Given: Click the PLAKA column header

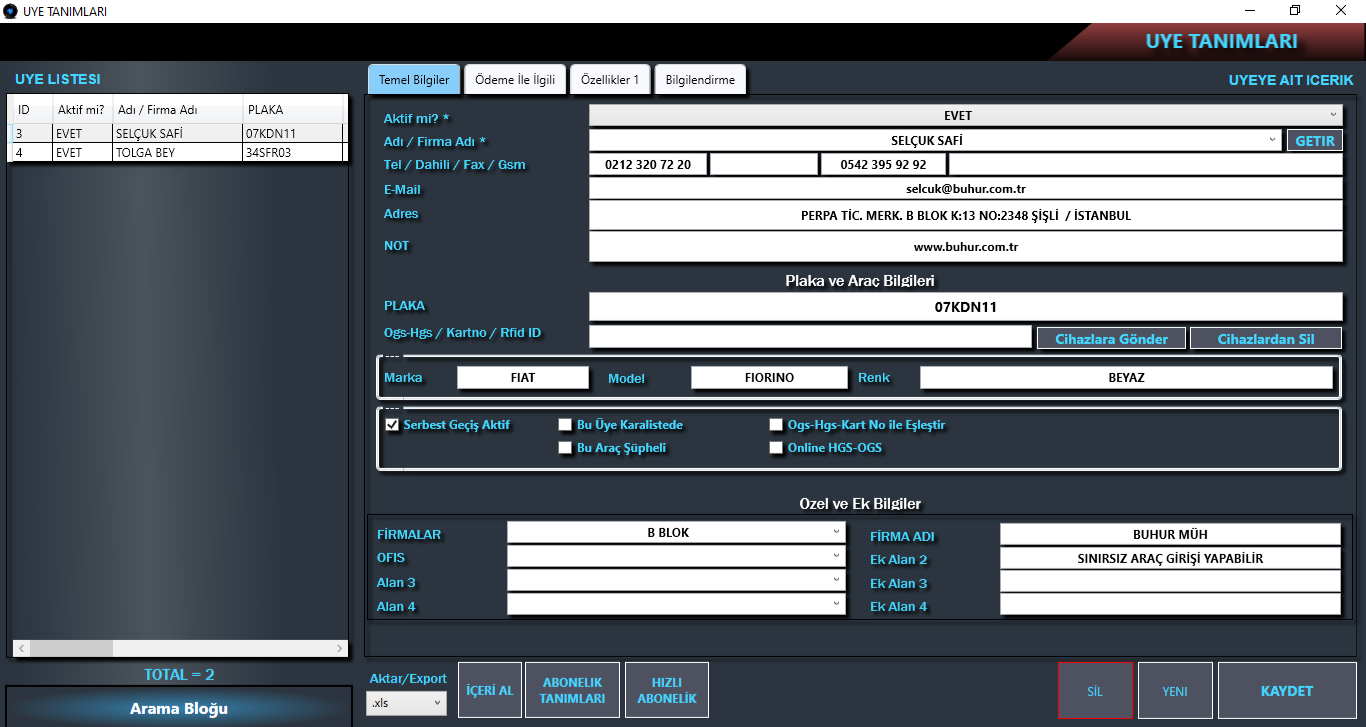Looking at the screenshot, I should (x=293, y=110).
